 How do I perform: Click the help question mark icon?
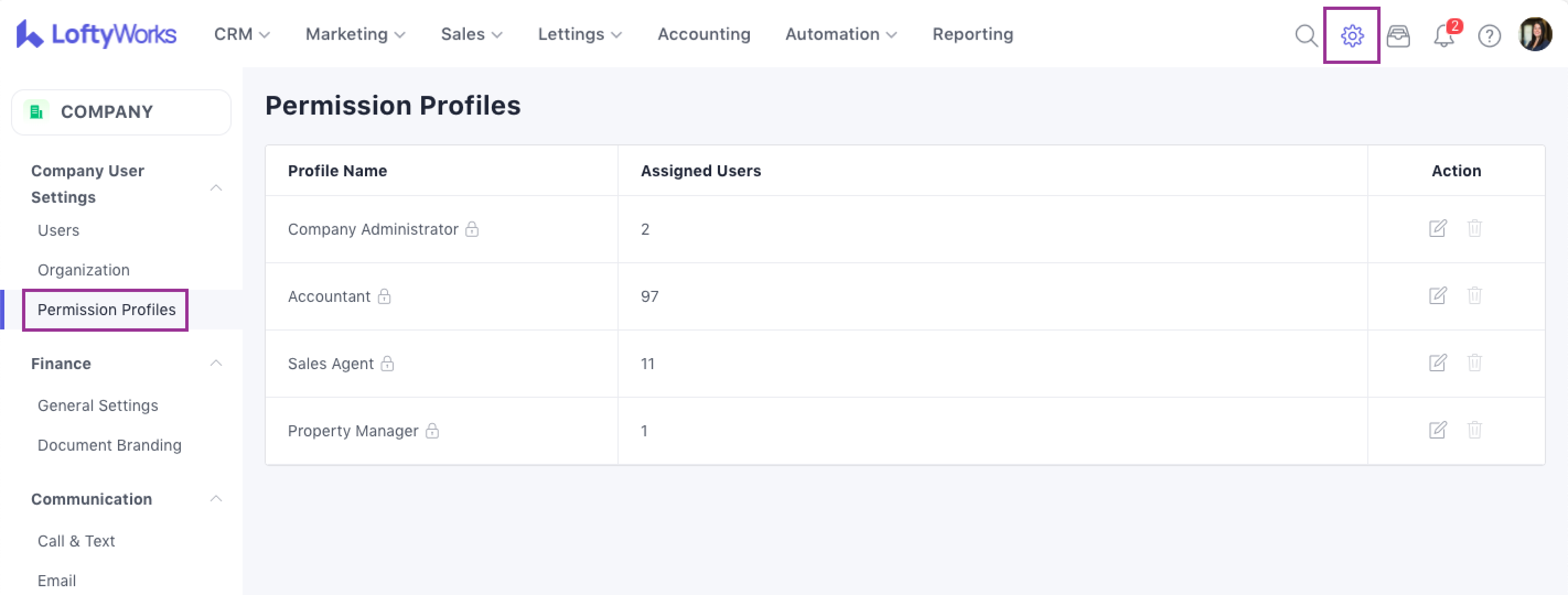point(1489,36)
